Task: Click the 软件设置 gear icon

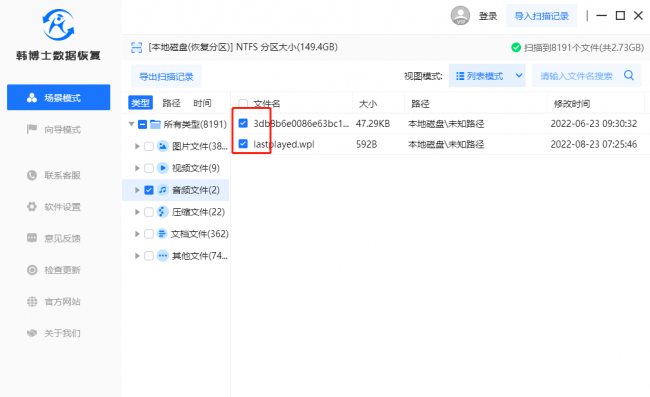Action: (32, 206)
